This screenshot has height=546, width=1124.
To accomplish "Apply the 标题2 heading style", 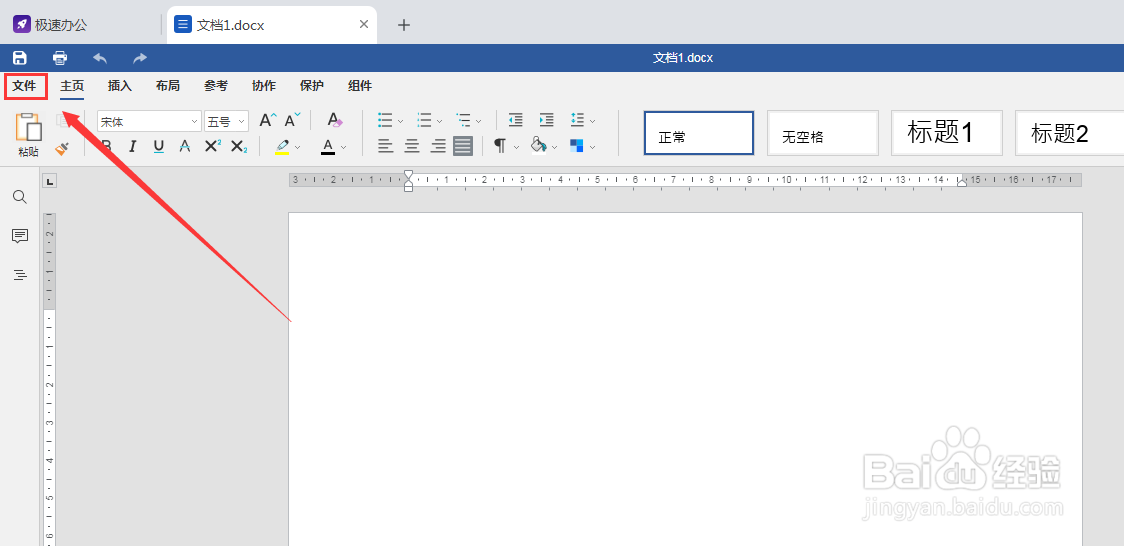I will coord(1070,133).
